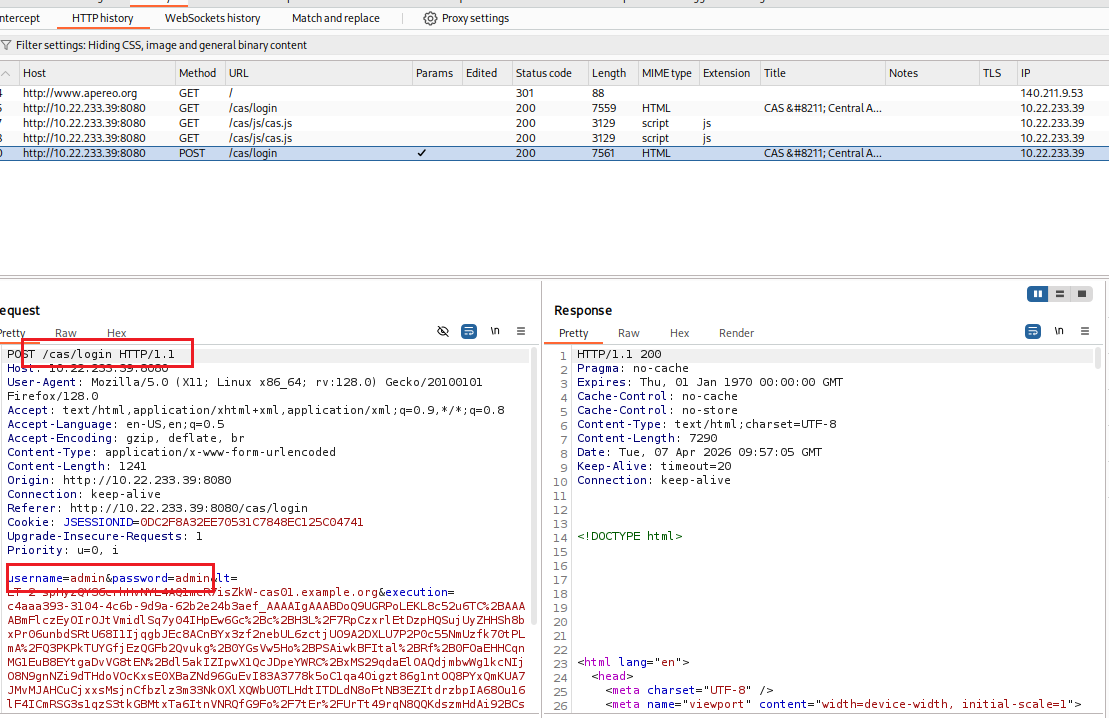Toggle hide non-printable characters in Request
The image size is (1109, 718).
pos(443,331)
